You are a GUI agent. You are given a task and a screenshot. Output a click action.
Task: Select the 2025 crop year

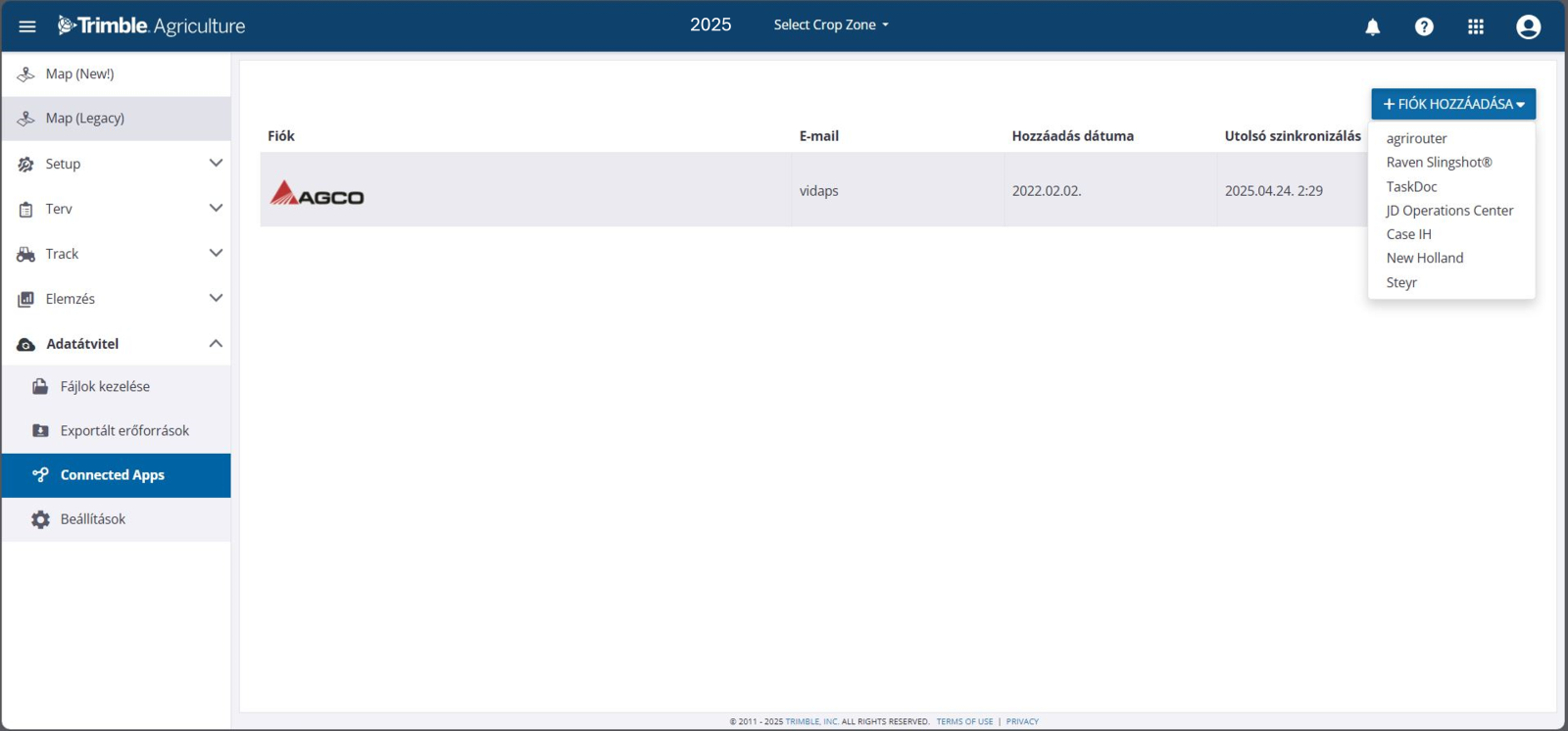coord(710,24)
